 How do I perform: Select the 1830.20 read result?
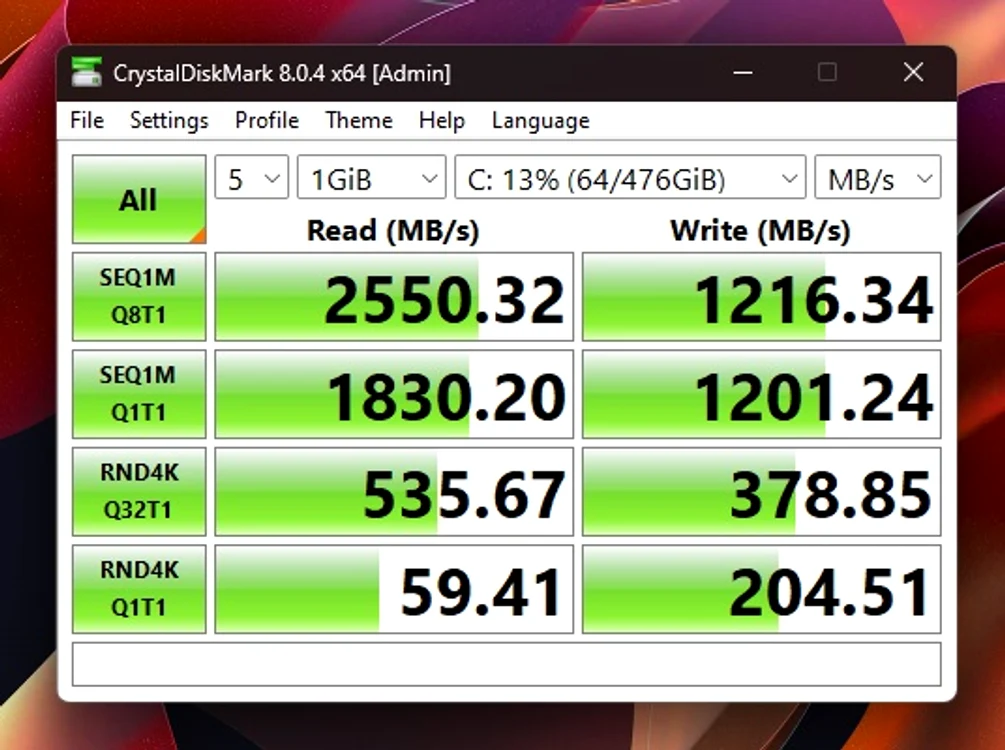click(394, 394)
